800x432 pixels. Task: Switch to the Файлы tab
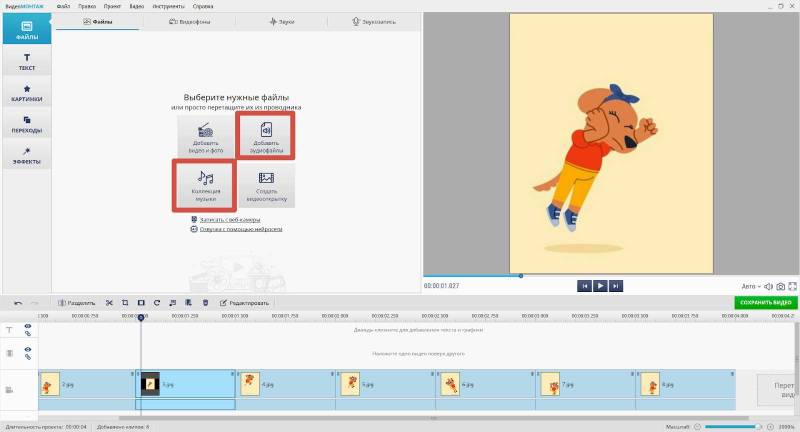tap(97, 21)
